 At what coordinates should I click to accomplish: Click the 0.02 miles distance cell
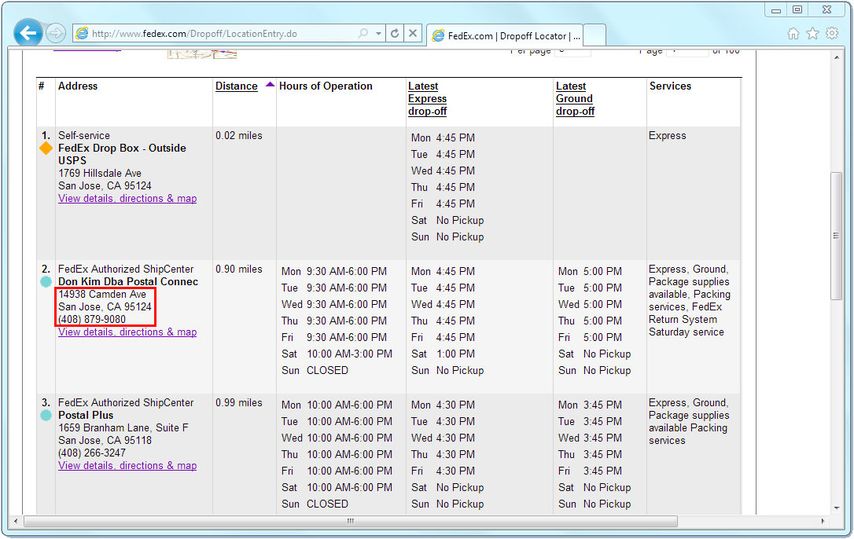pos(239,135)
